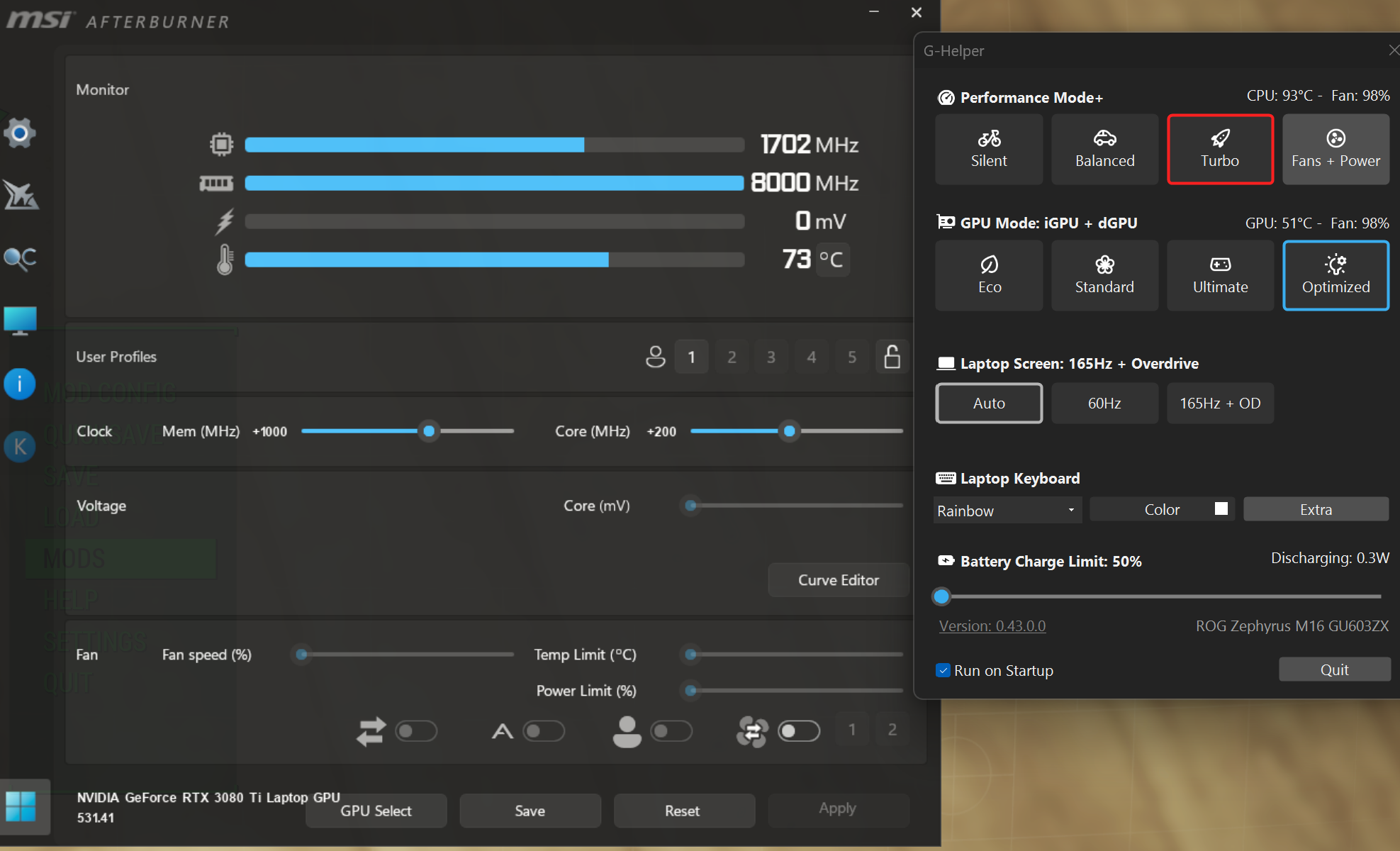Select Turbo performance mode
This screenshot has width=1400, height=851.
pyautogui.click(x=1220, y=149)
